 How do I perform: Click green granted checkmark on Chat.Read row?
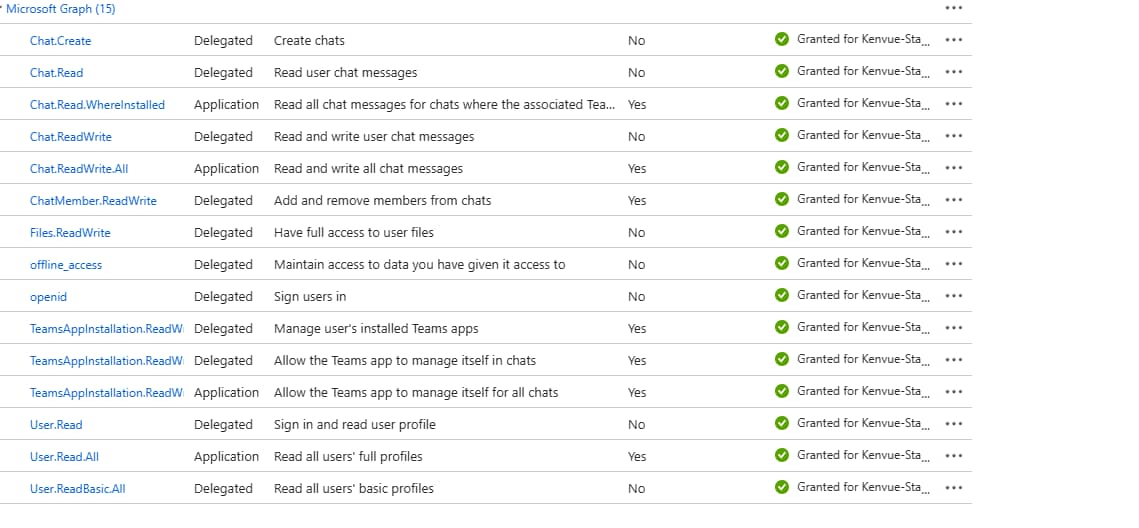click(782, 71)
